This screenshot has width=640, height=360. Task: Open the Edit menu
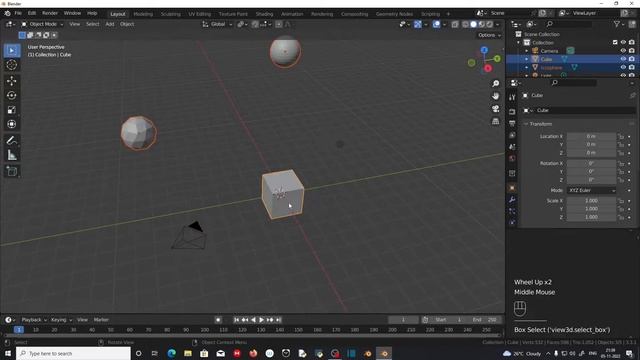pyautogui.click(x=32, y=13)
